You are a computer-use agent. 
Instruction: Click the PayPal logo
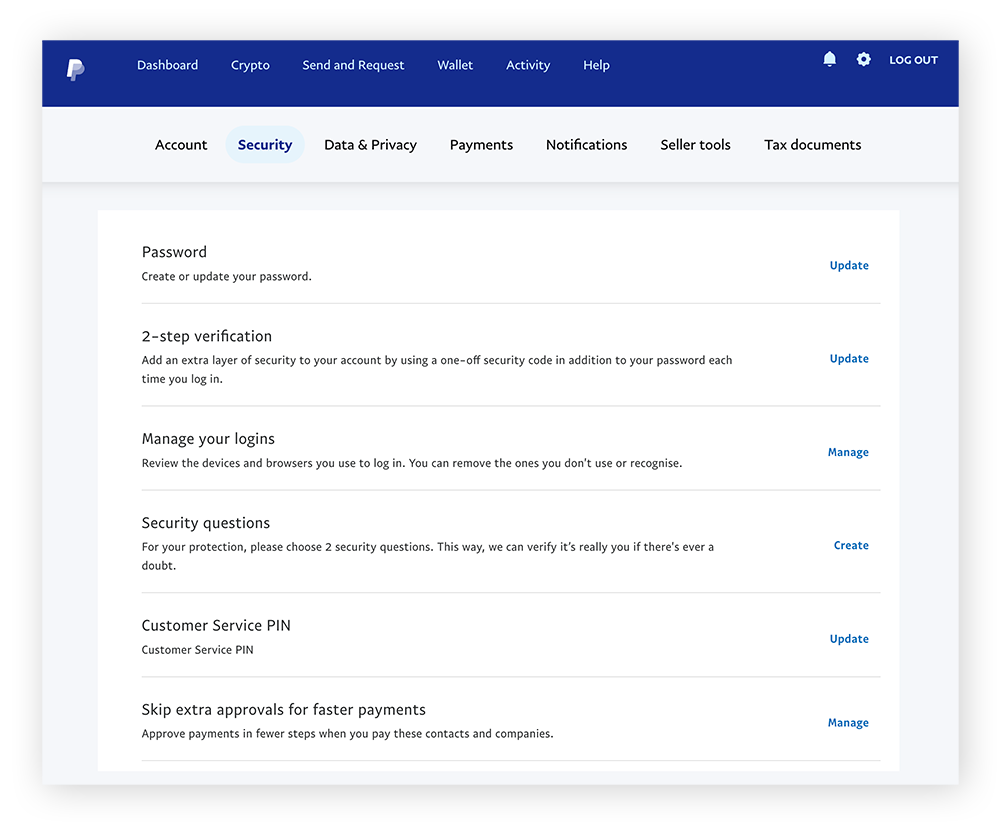74,70
